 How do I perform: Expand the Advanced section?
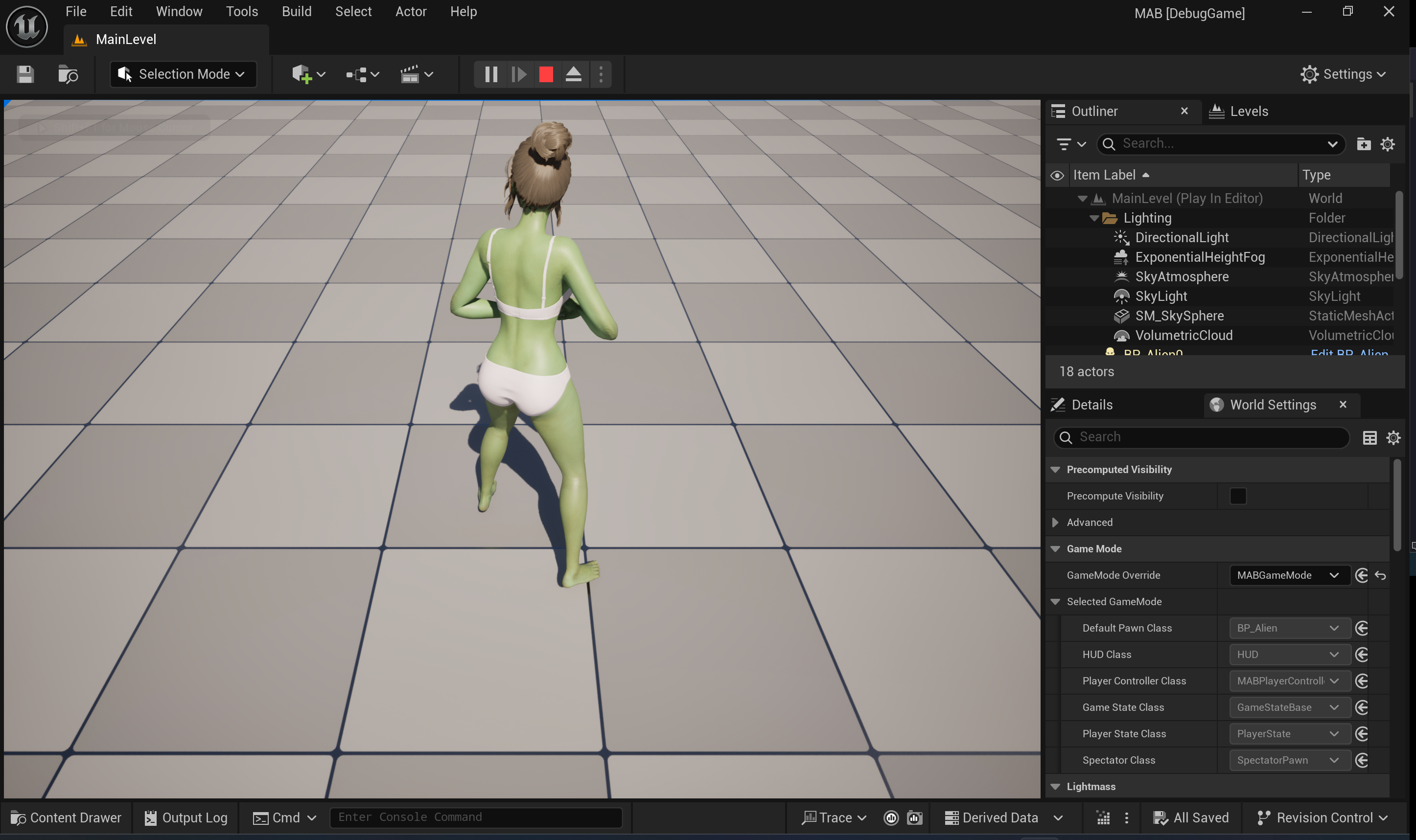(x=1055, y=522)
